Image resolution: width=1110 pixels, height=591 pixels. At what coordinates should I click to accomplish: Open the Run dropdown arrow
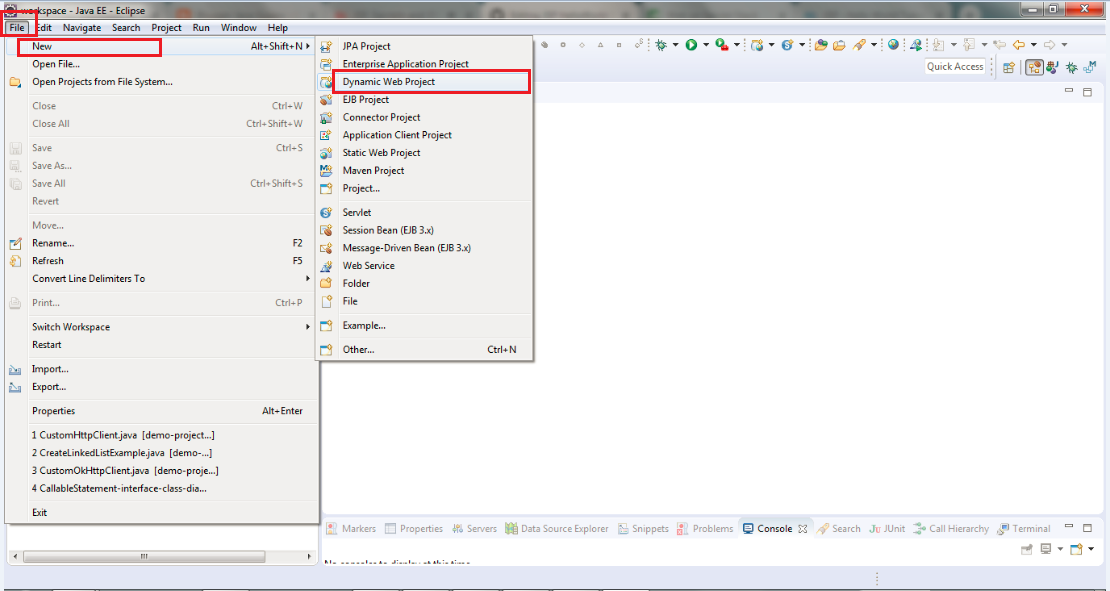click(706, 45)
